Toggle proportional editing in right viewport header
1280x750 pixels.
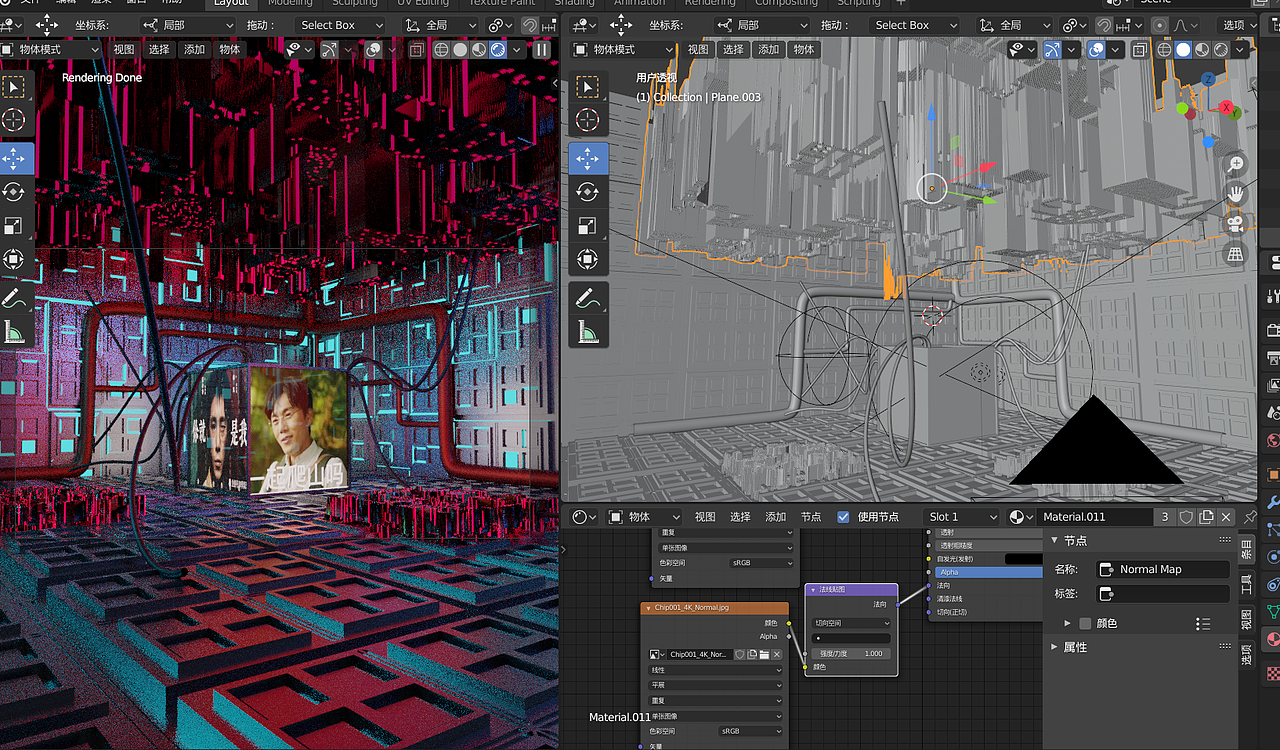[1159, 25]
